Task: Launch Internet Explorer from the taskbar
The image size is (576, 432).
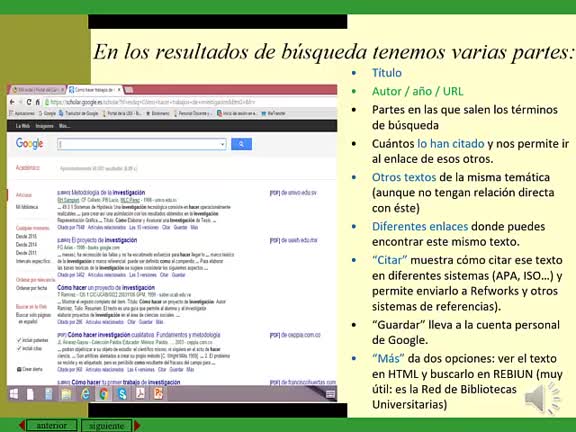Action: pos(85,394)
